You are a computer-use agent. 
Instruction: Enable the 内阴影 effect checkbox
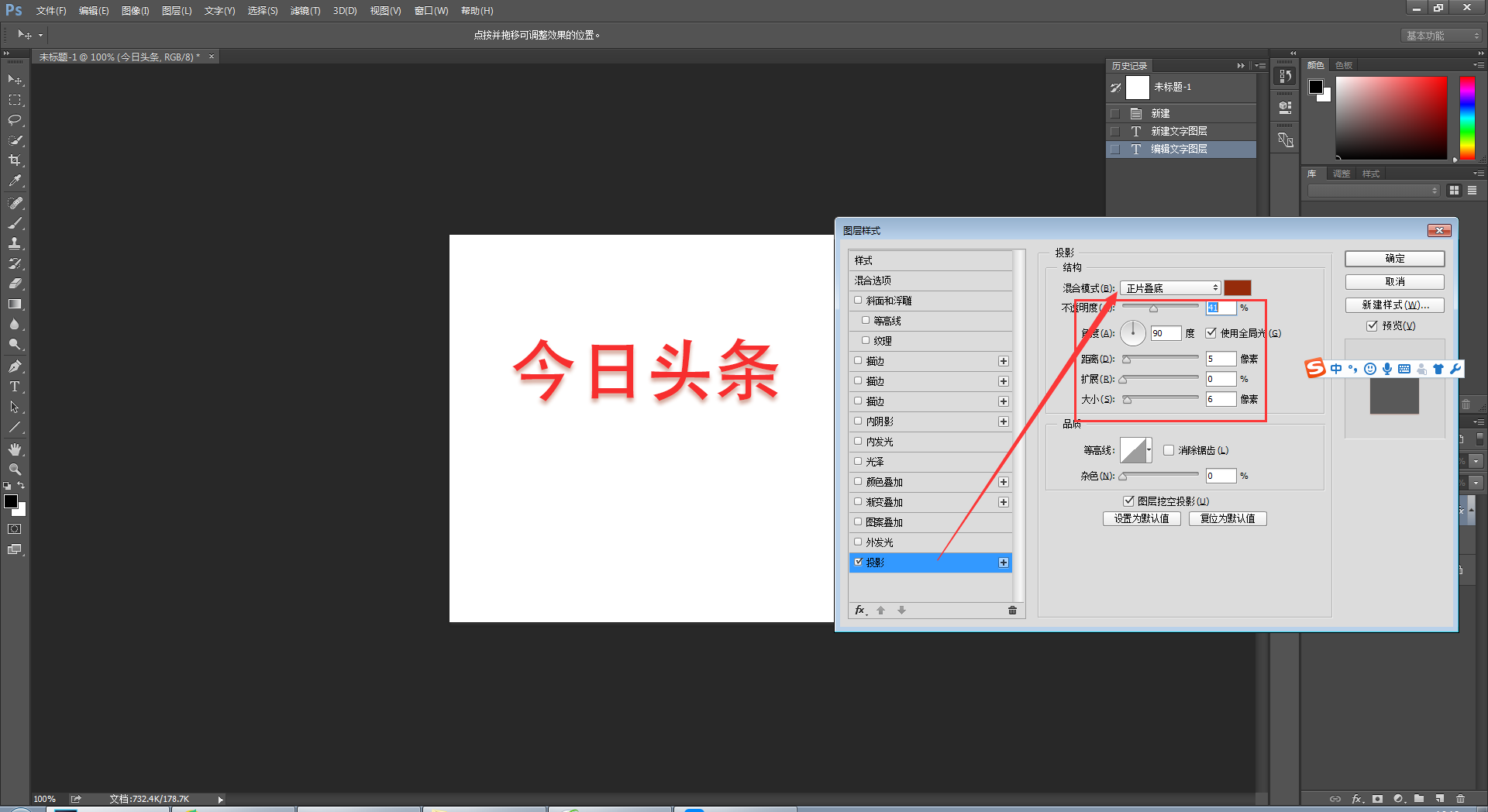coord(858,421)
